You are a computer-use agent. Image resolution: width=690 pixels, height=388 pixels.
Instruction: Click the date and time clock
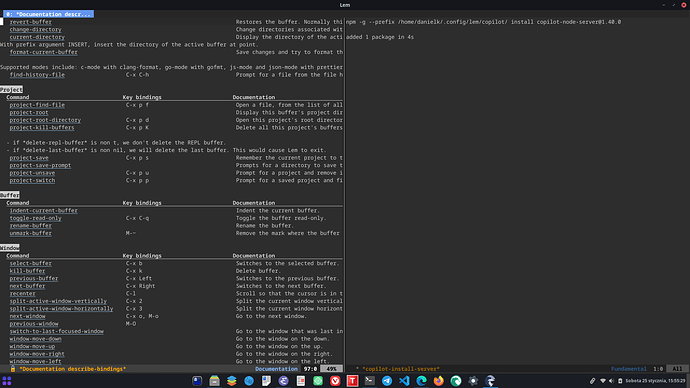tap(655, 381)
